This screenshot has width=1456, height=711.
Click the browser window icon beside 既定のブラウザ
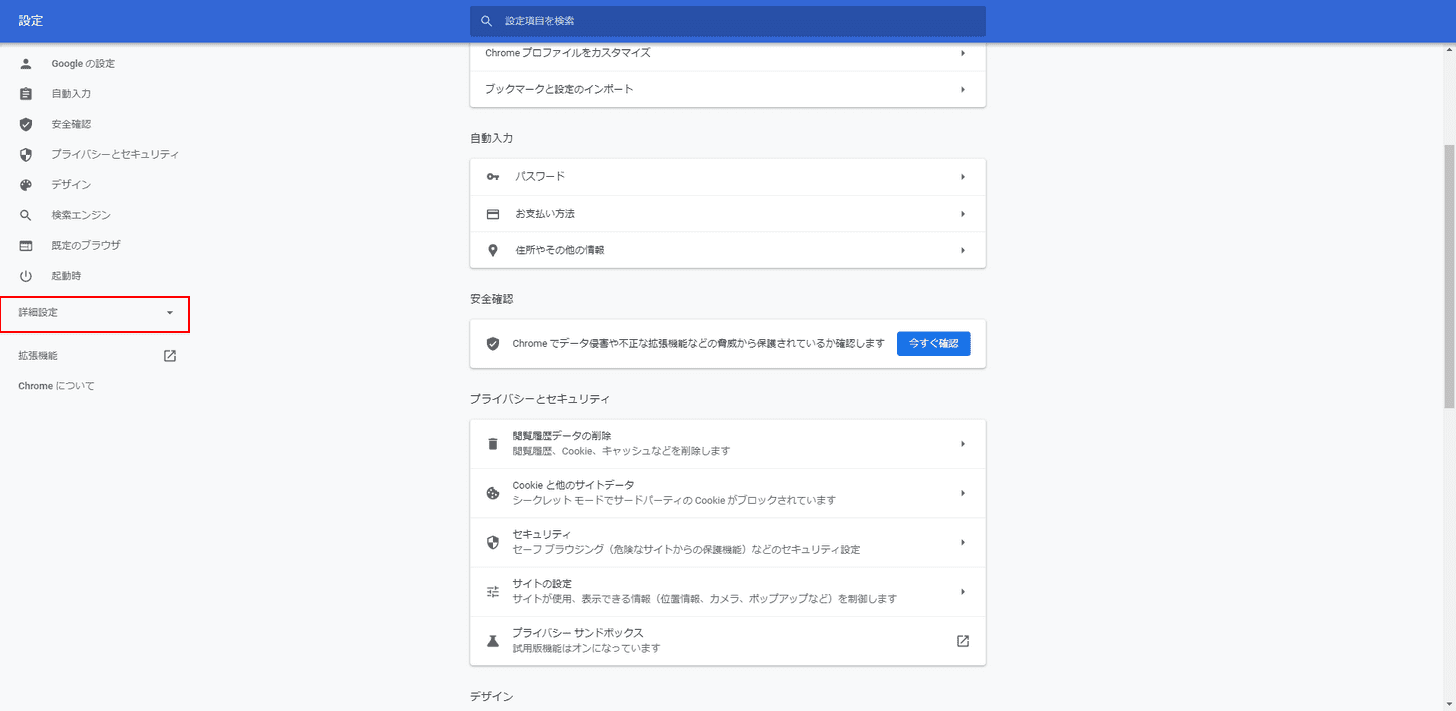pyautogui.click(x=26, y=245)
